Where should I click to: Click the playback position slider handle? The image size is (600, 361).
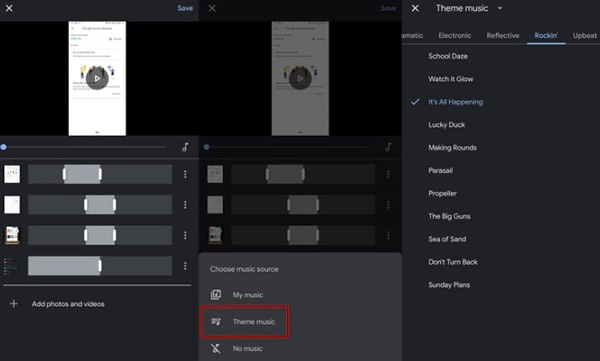(3, 147)
